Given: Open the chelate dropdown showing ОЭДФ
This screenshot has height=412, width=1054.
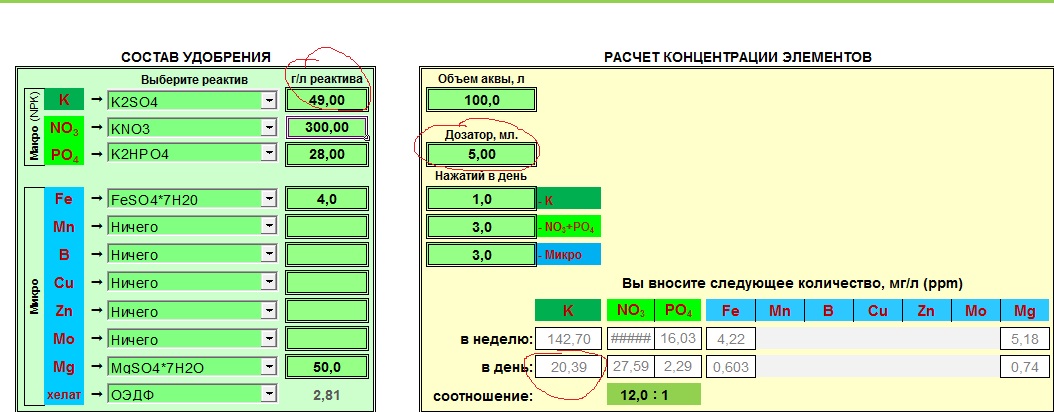Looking at the screenshot, I should 268,396.
